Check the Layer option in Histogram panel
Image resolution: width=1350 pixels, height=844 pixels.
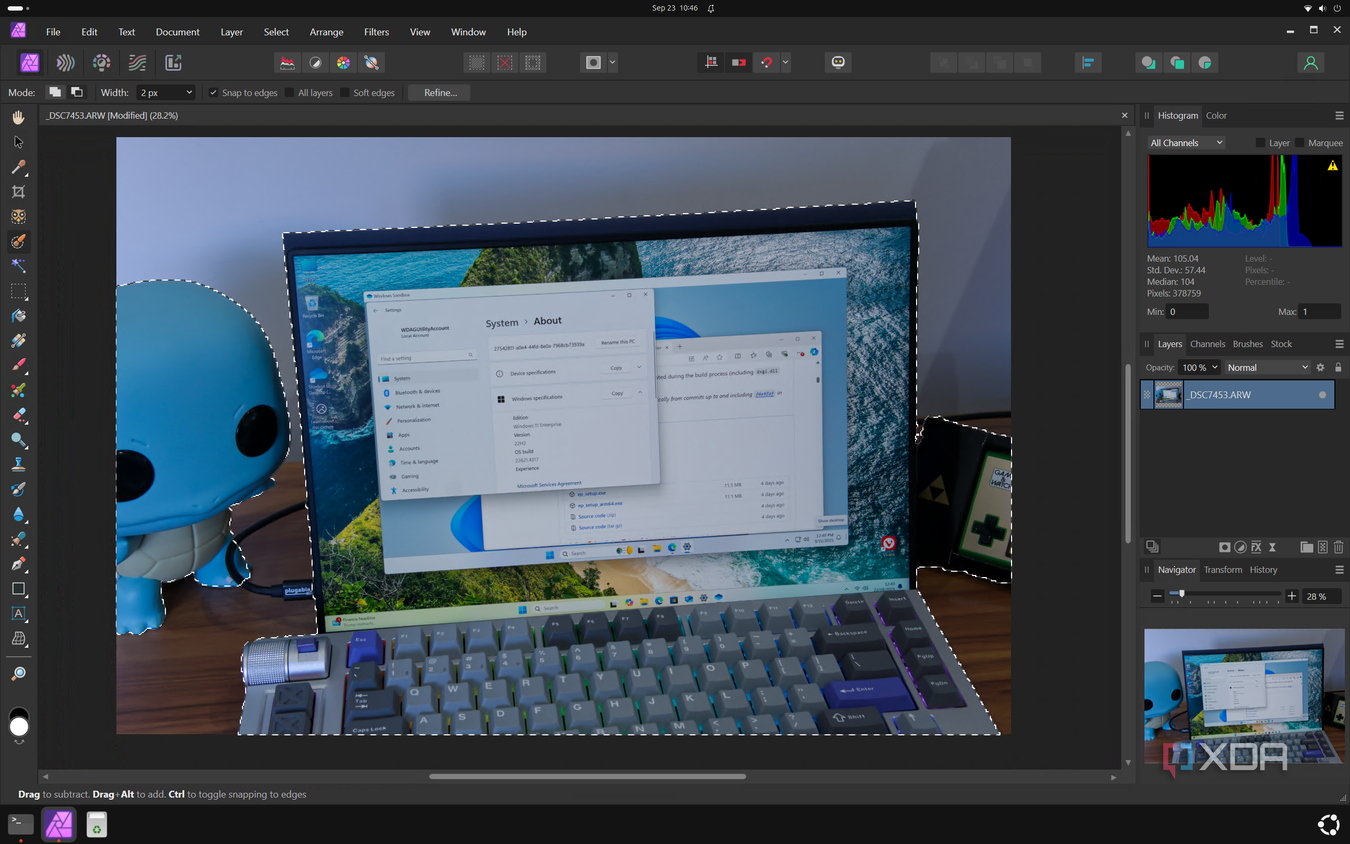[1260, 143]
